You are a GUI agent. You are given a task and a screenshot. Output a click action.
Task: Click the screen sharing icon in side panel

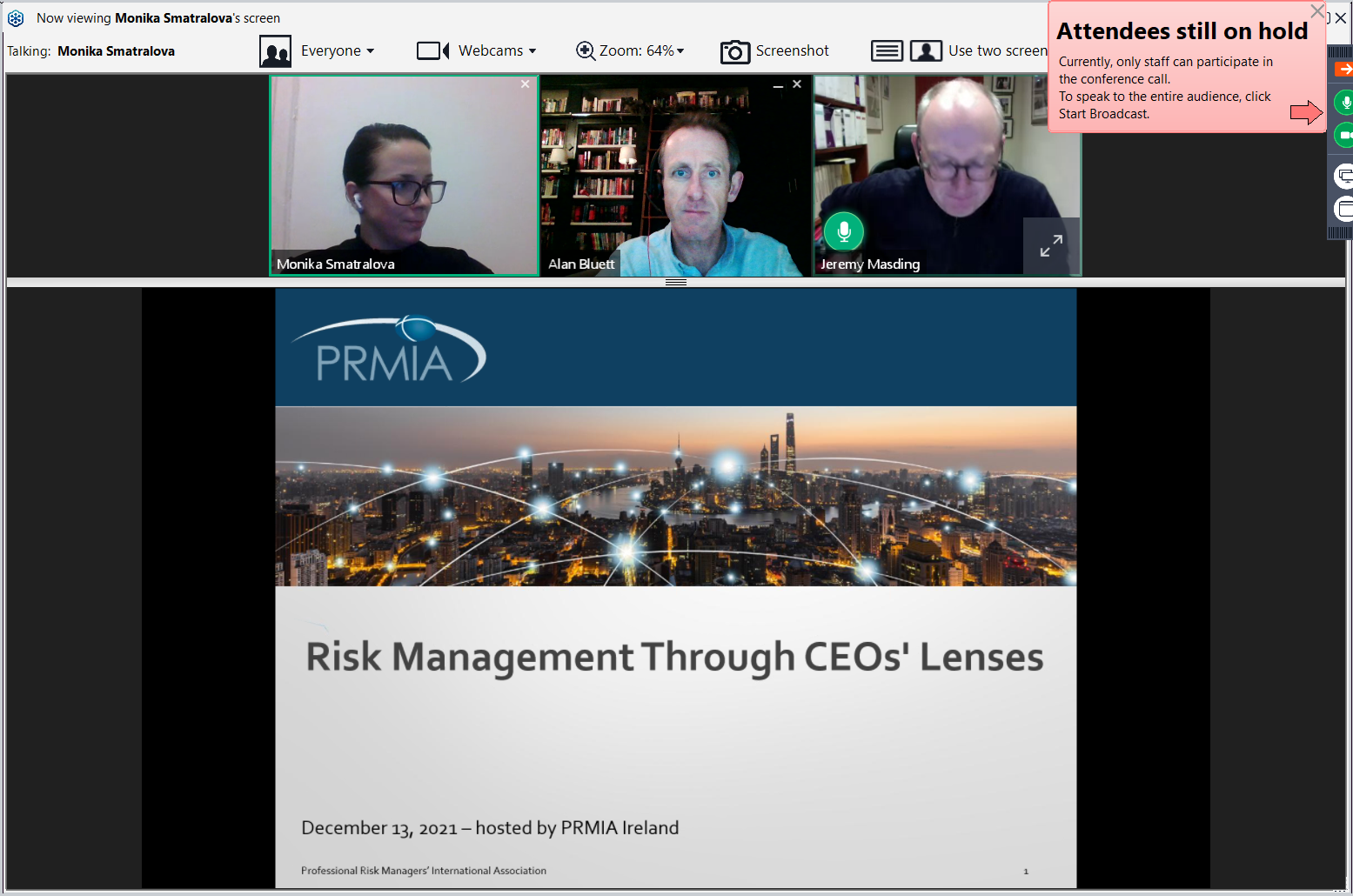1344,177
